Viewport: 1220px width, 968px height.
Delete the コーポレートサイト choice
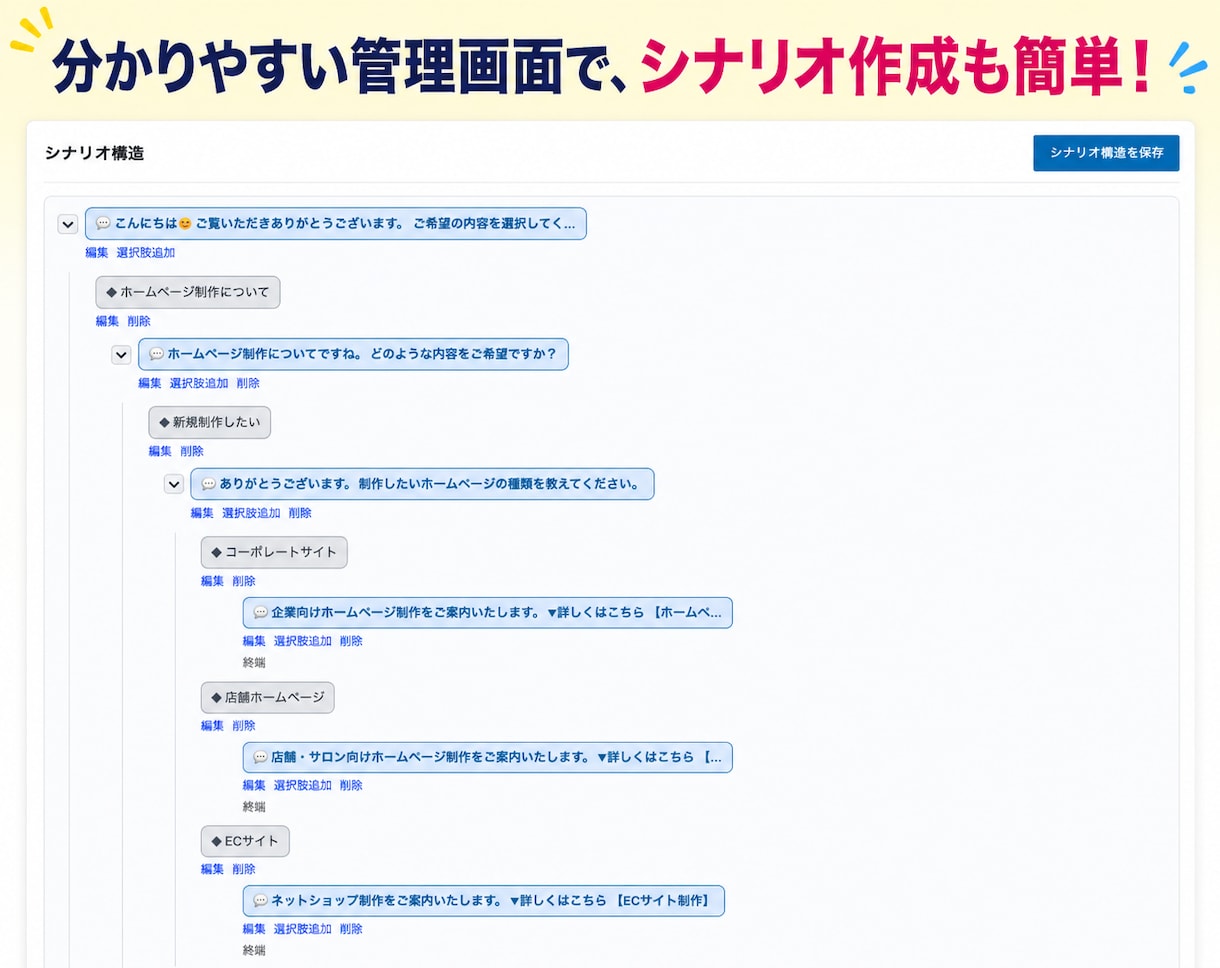pos(244,581)
